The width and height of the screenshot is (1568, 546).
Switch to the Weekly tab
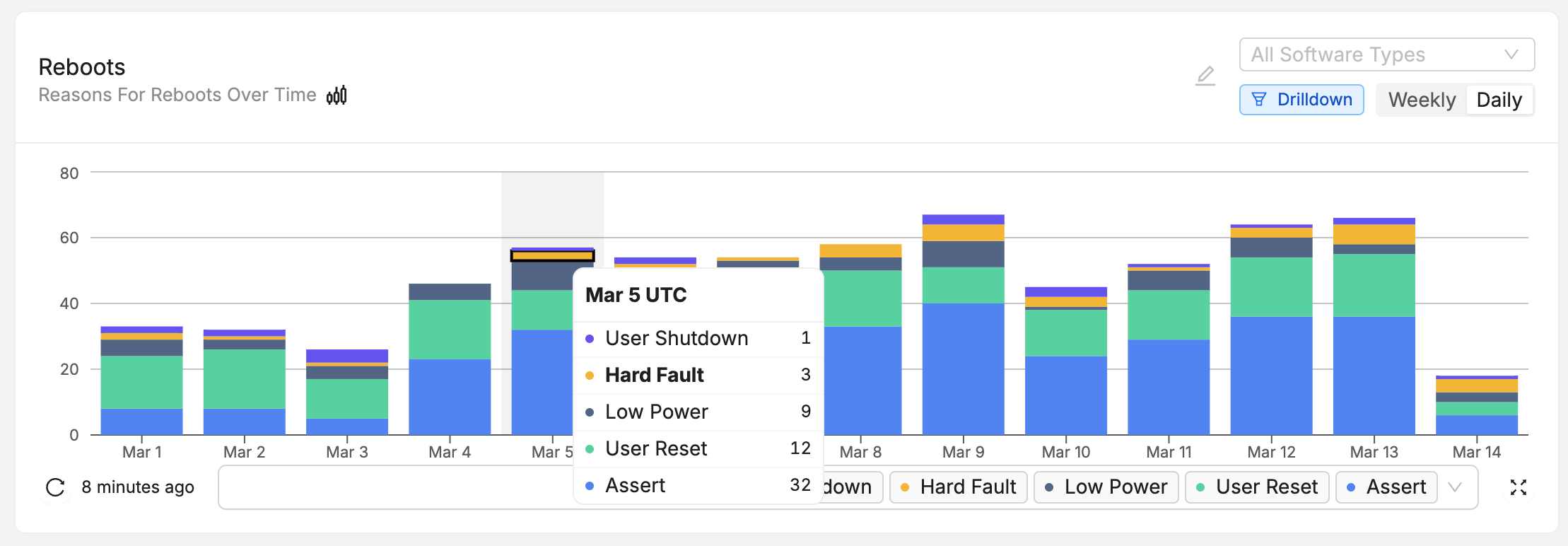1421,100
